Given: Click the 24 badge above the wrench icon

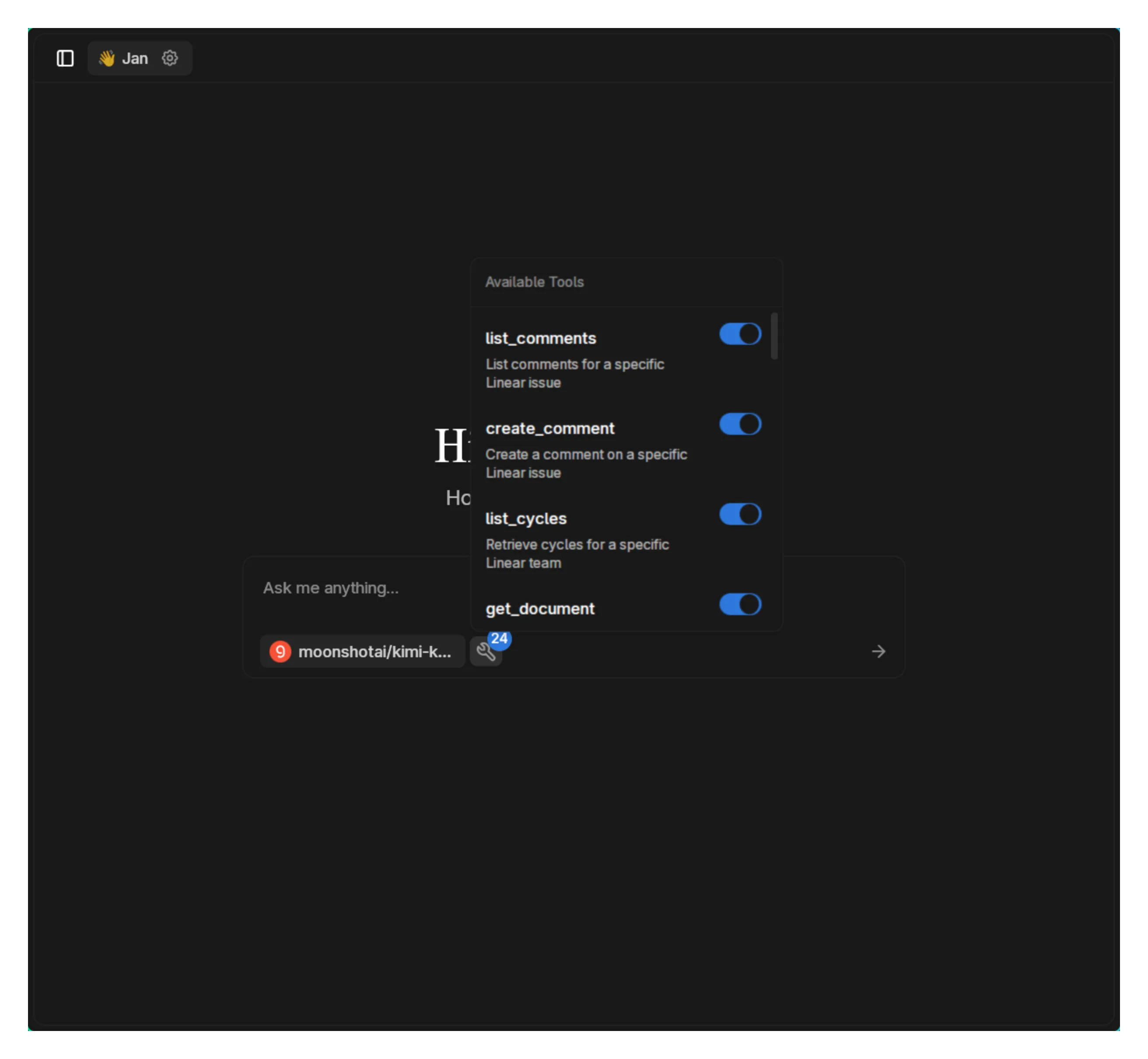Looking at the screenshot, I should coord(499,639).
